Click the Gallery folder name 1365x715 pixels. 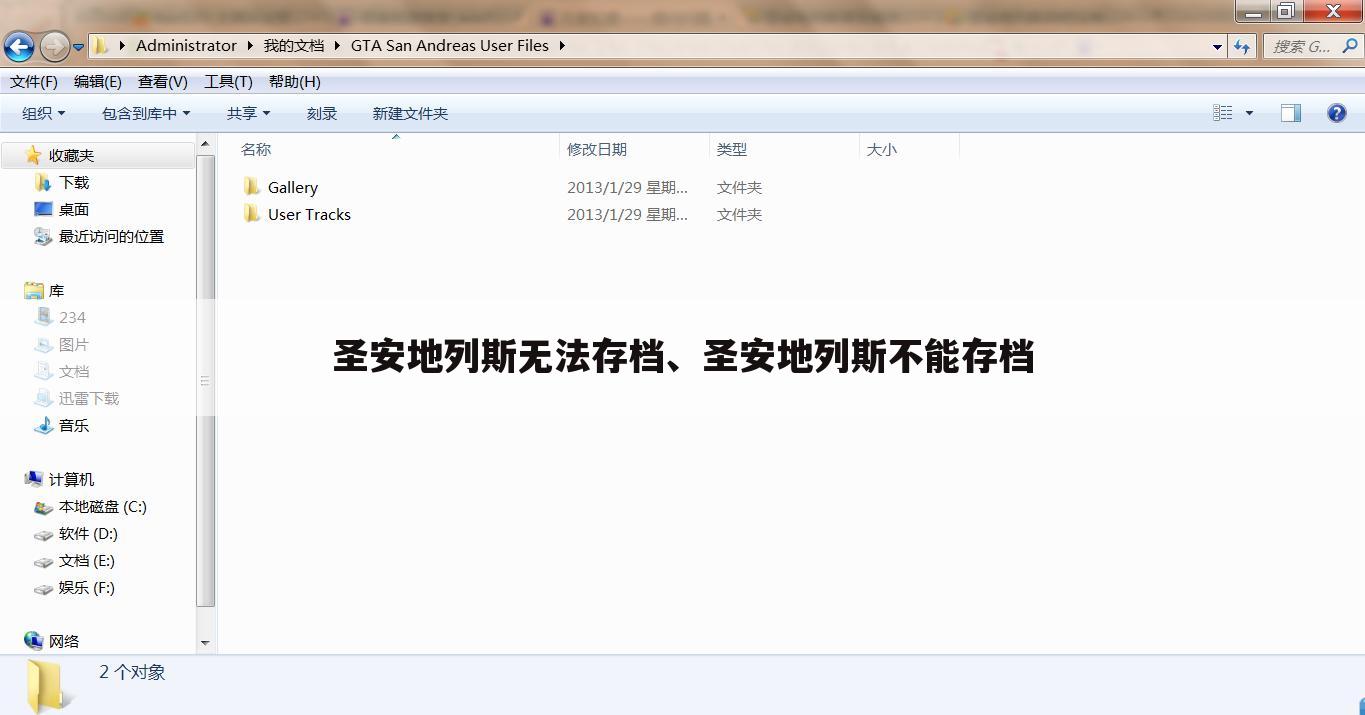coord(293,187)
